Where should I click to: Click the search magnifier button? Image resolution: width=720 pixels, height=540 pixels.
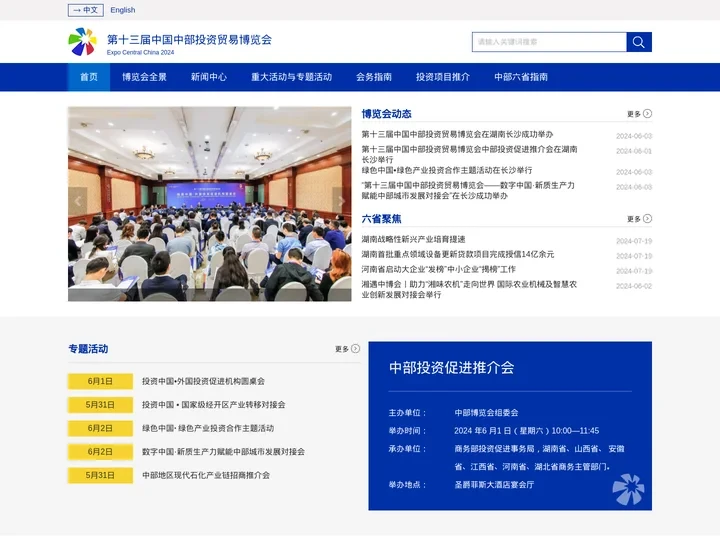pyautogui.click(x=639, y=42)
